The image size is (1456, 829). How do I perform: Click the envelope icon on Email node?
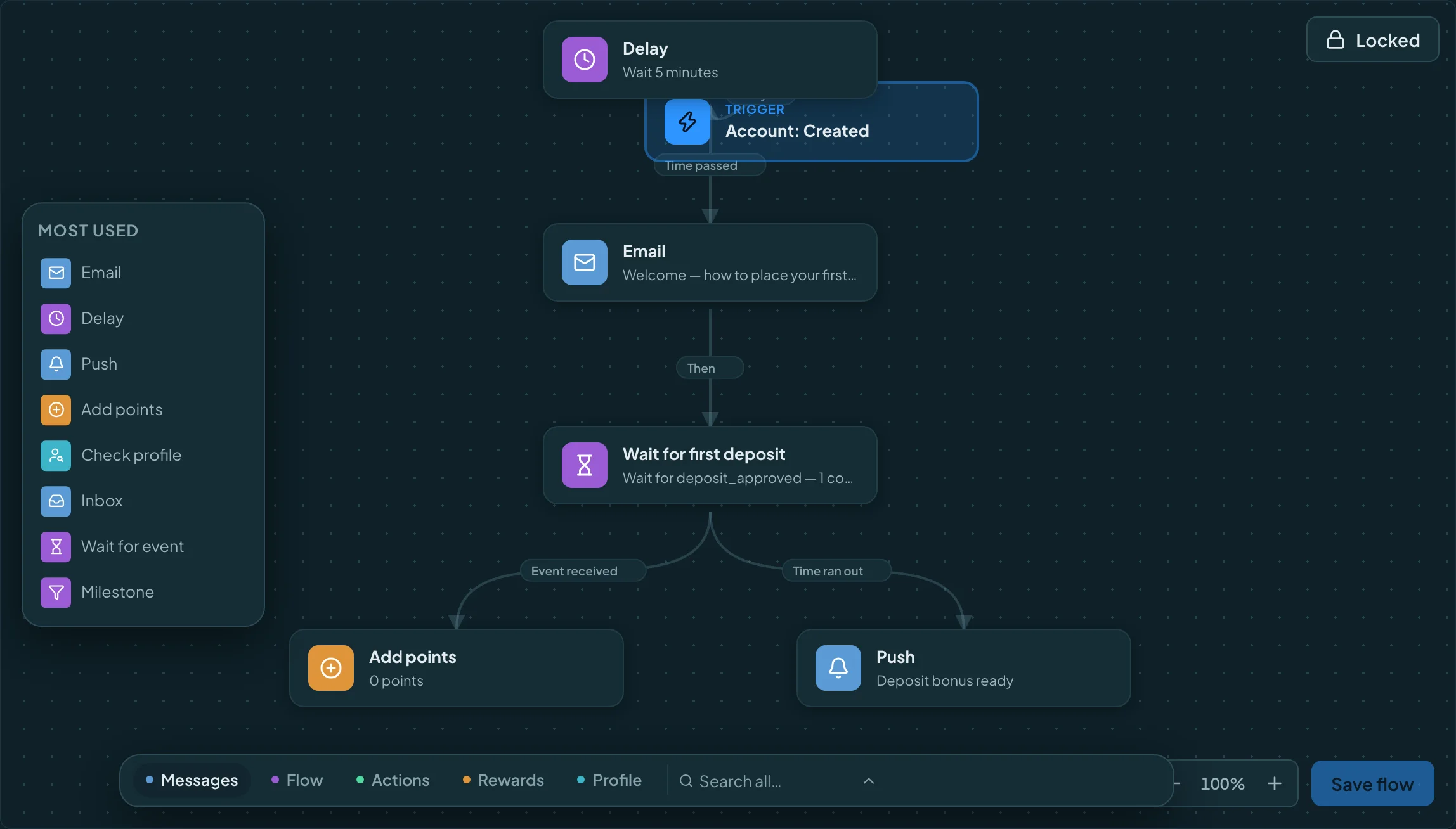[x=585, y=262]
